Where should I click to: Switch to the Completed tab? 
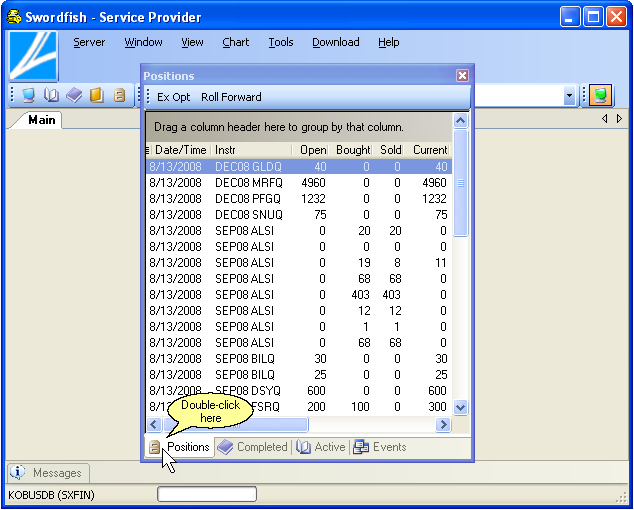pos(253,447)
